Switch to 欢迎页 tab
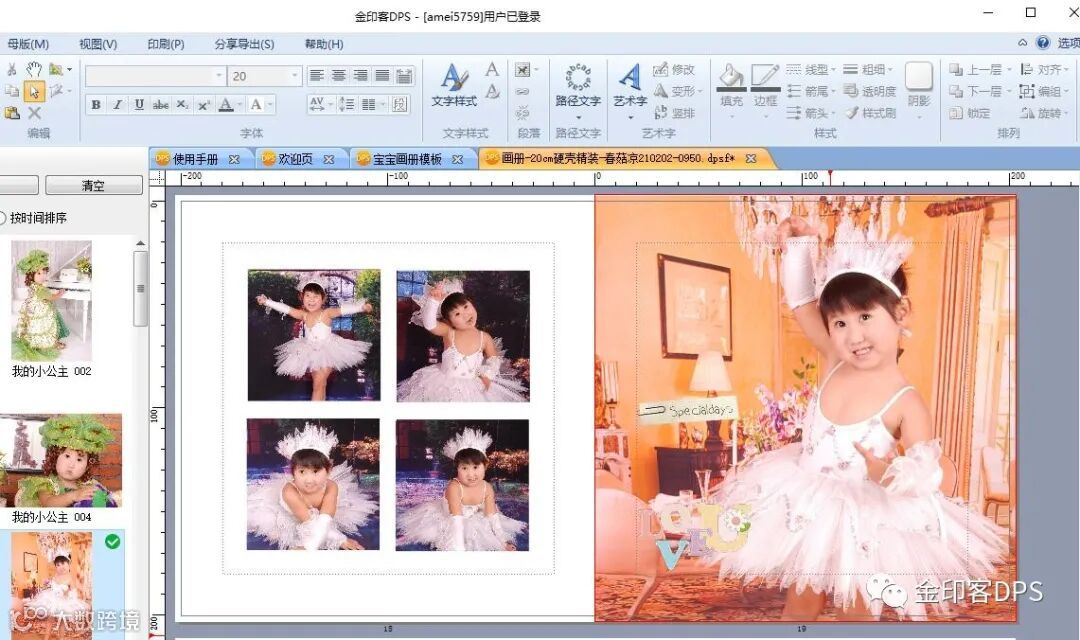The height and width of the screenshot is (640, 1080). coord(295,159)
